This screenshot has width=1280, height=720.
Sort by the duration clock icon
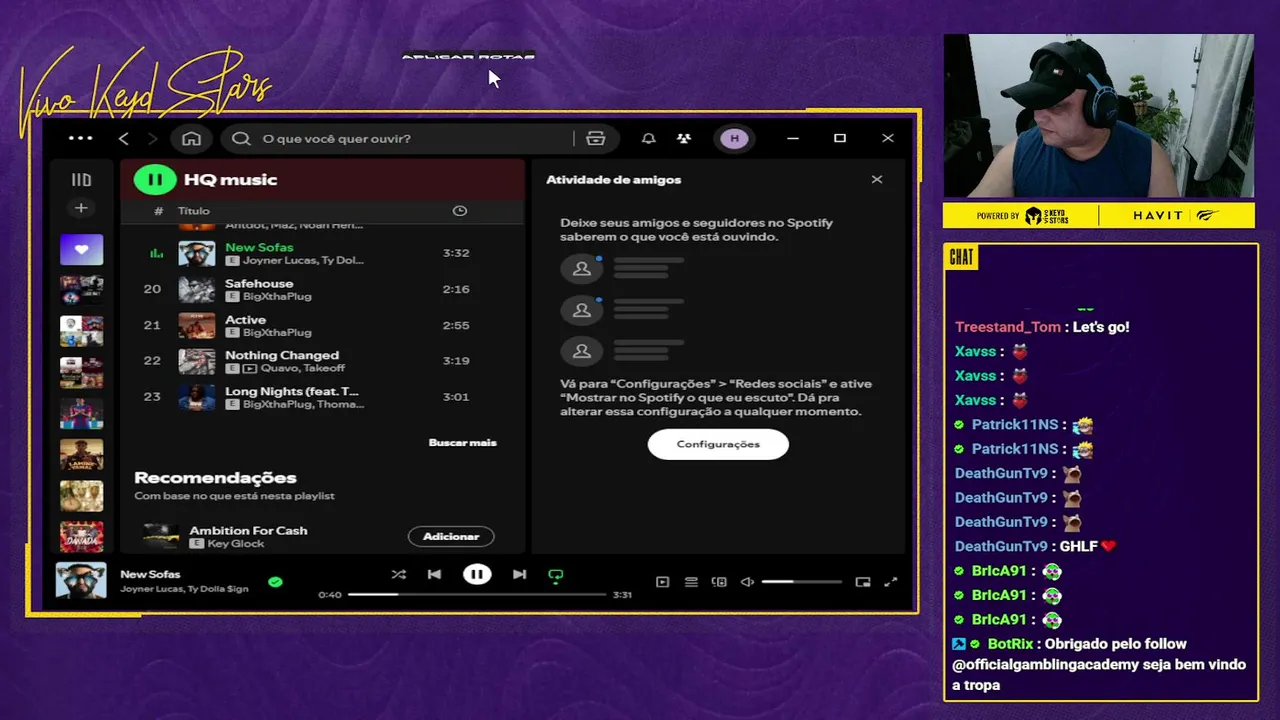pos(460,211)
